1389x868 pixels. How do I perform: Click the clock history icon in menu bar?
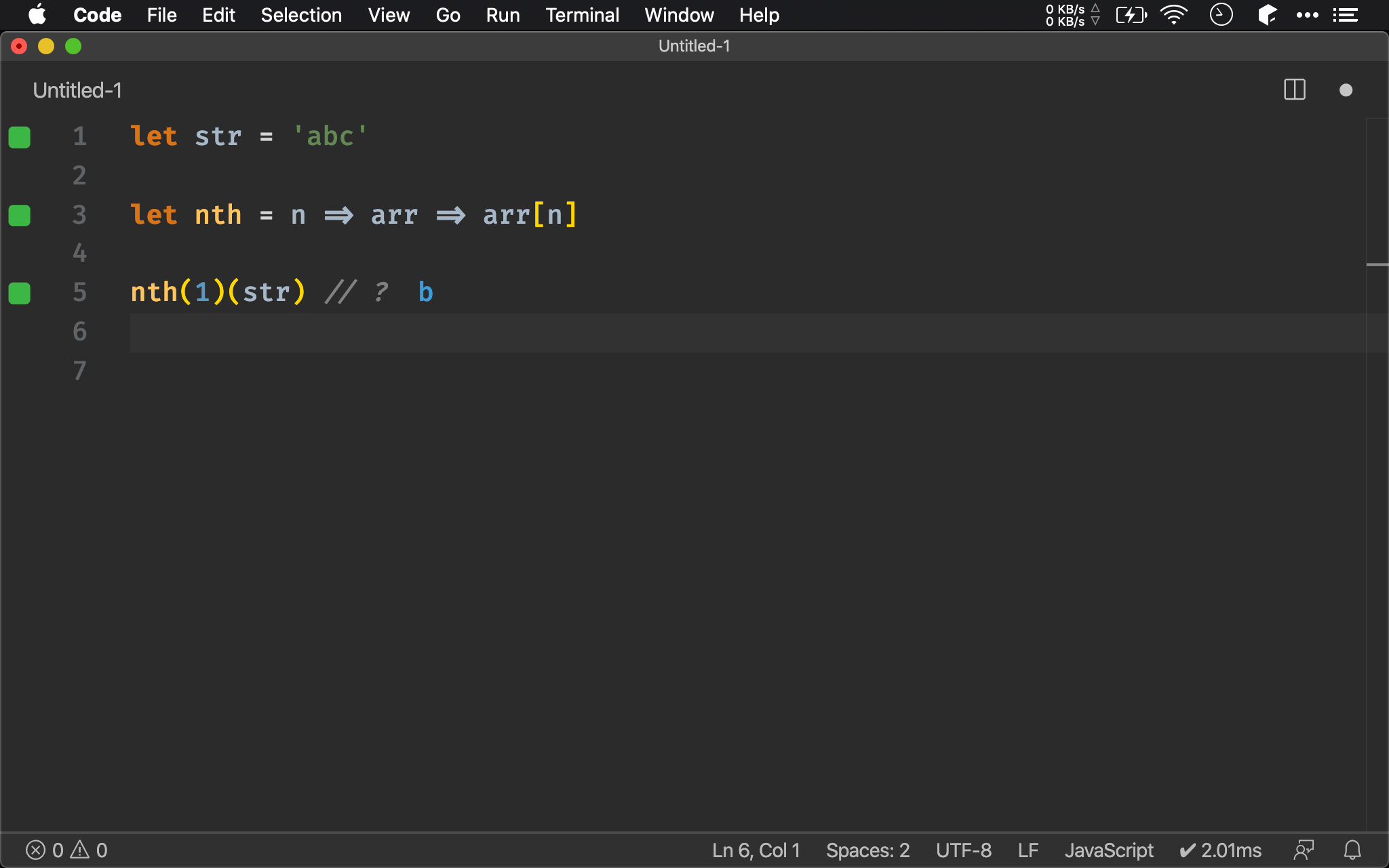[x=1221, y=15]
